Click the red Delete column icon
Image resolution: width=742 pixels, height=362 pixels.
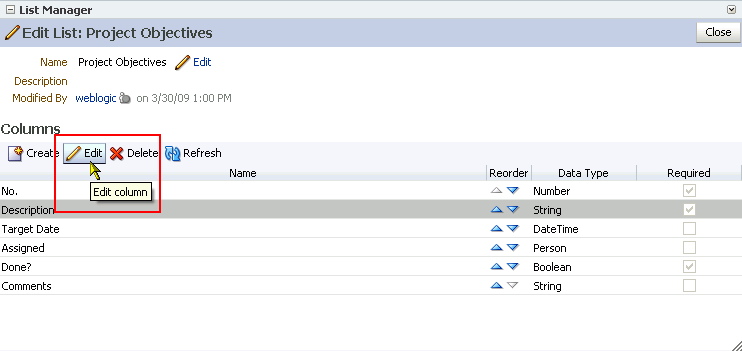coord(116,153)
